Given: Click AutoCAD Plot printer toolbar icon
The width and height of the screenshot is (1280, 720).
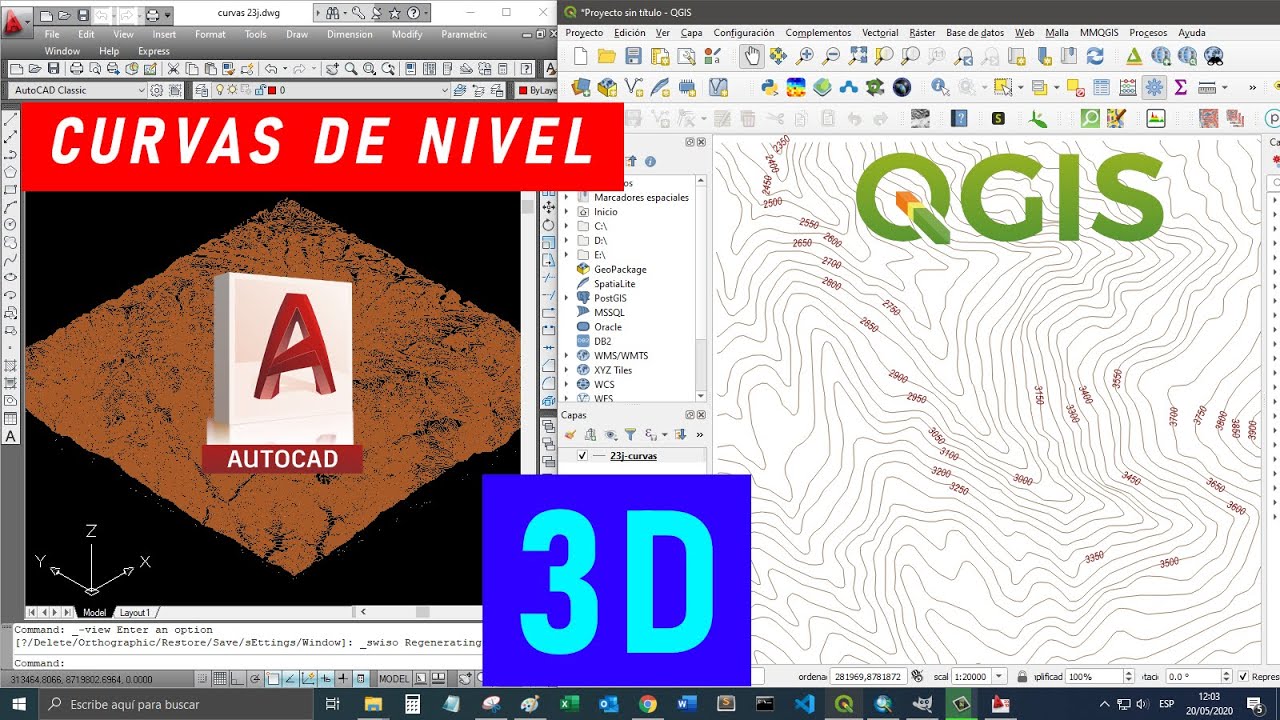Looking at the screenshot, I should tap(77, 69).
